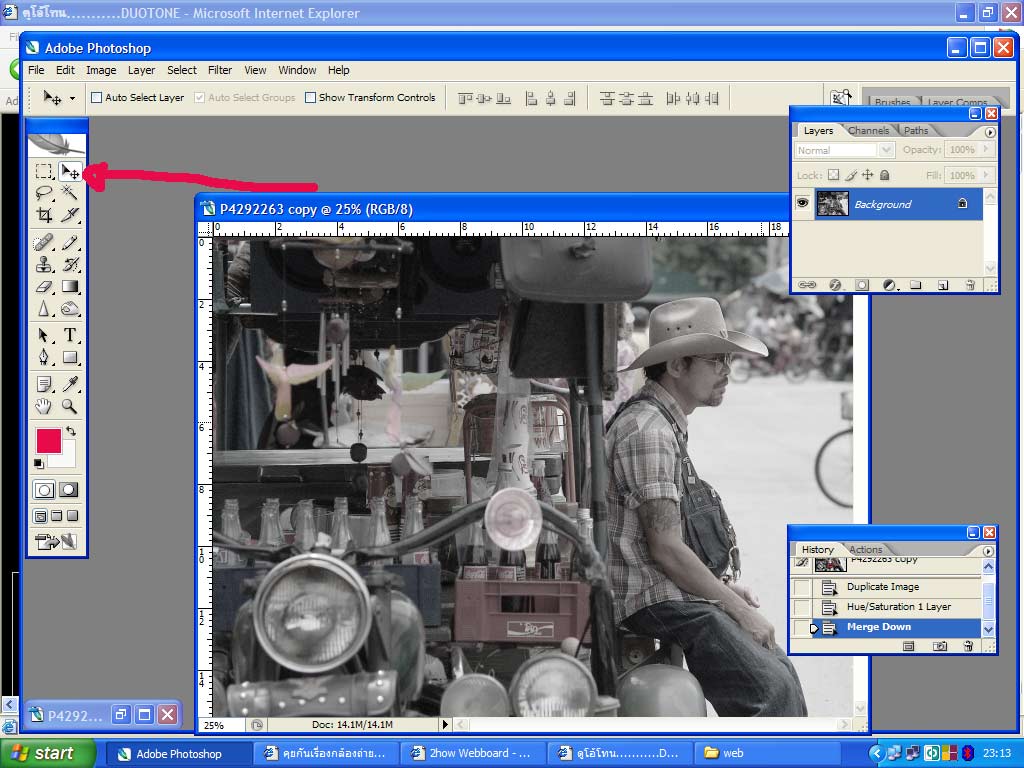Viewport: 1024px width, 768px height.
Task: Click the Lasso tool
Action: 44,193
